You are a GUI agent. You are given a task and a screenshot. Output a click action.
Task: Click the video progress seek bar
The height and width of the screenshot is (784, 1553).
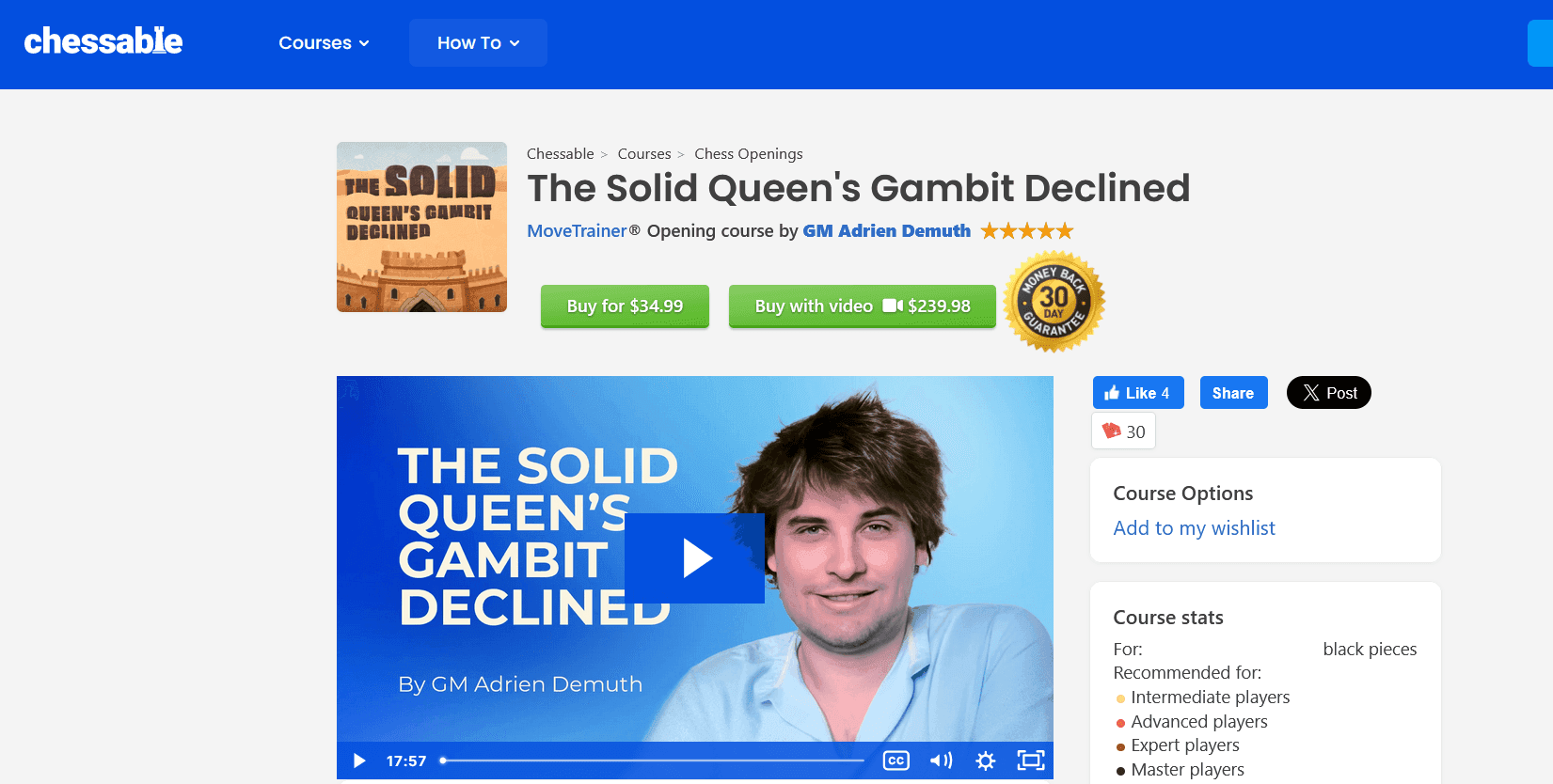click(x=652, y=760)
